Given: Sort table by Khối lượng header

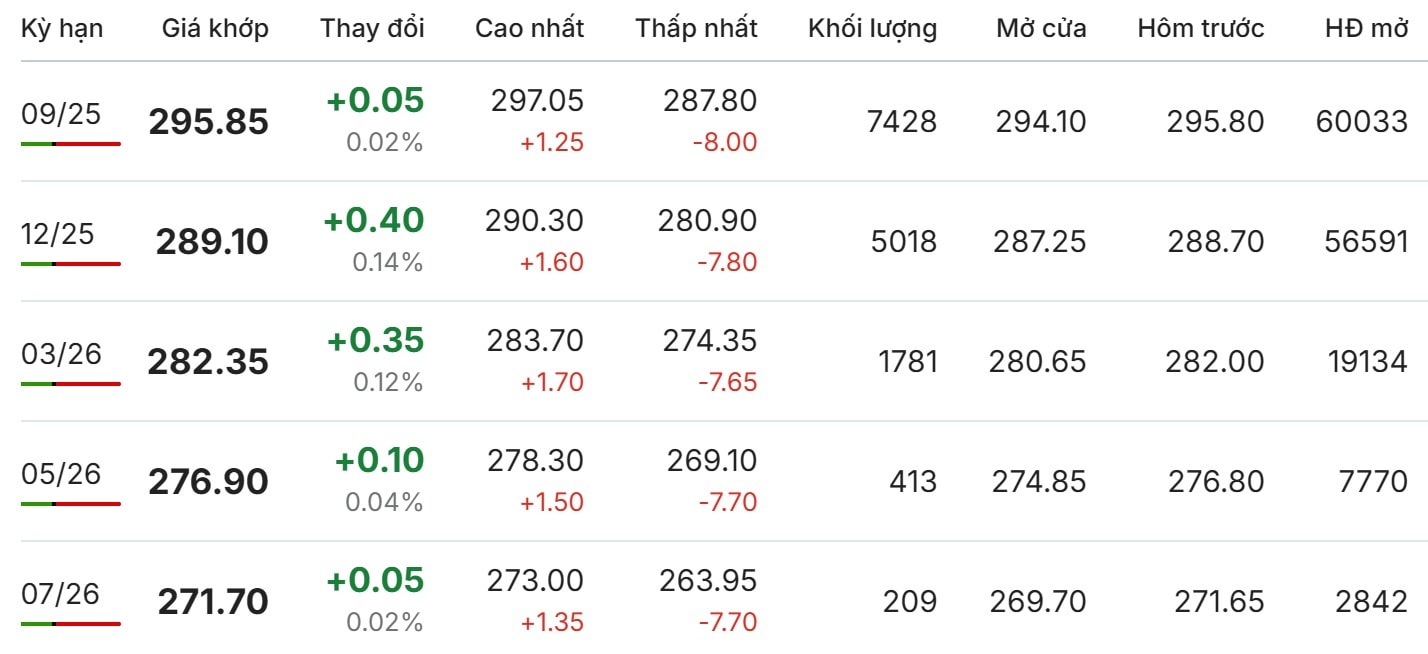Looking at the screenshot, I should [872, 29].
